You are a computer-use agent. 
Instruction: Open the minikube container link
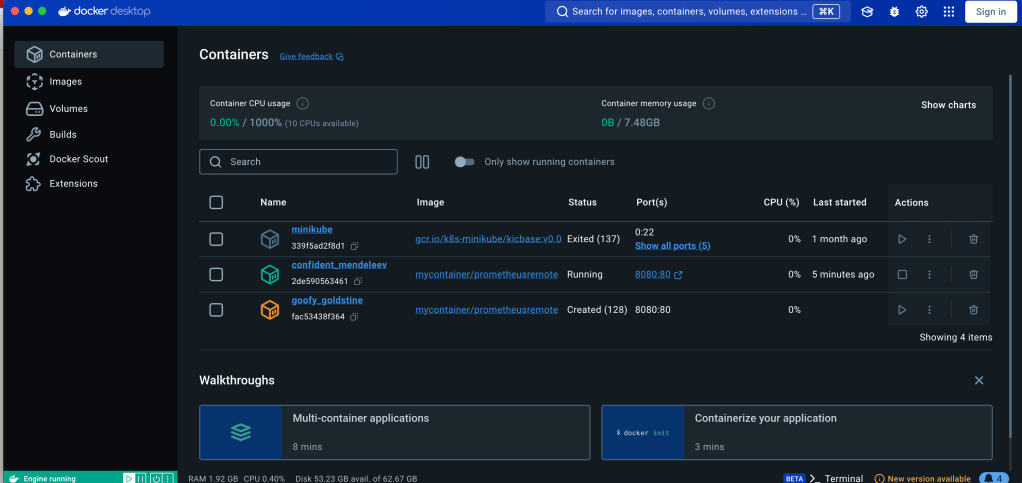(x=312, y=229)
